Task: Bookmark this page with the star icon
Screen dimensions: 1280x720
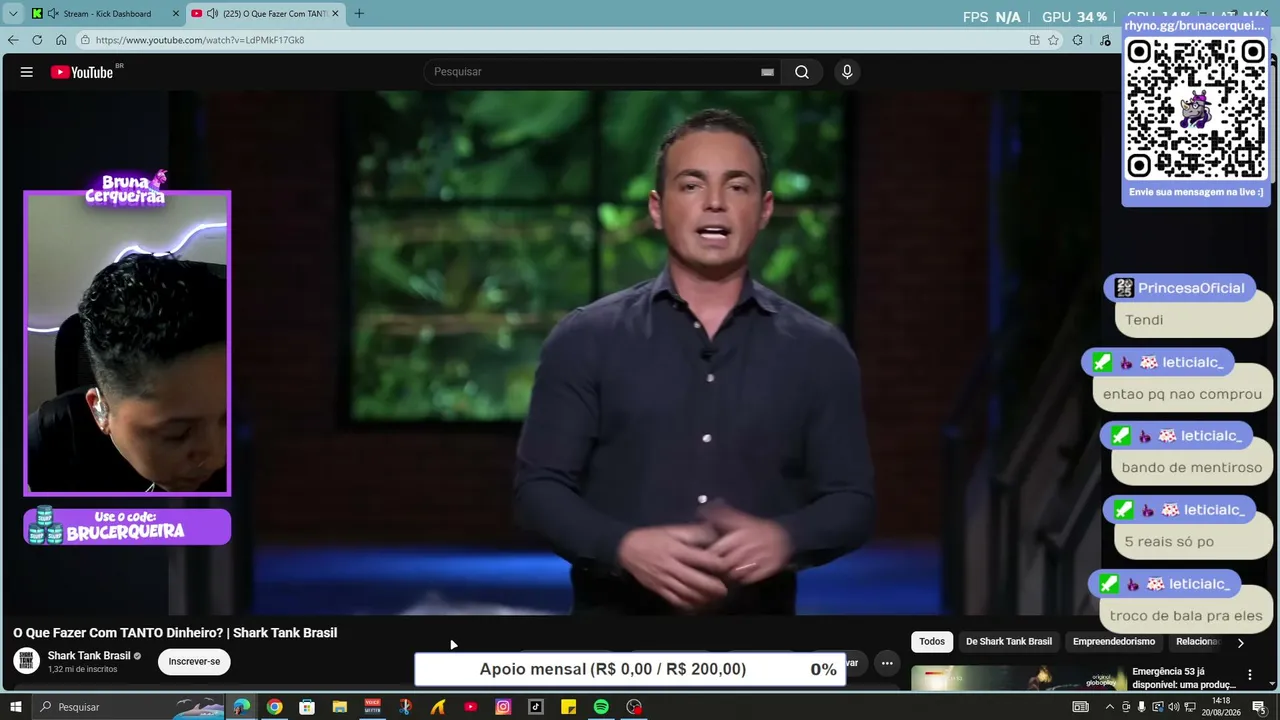Action: (x=1053, y=40)
